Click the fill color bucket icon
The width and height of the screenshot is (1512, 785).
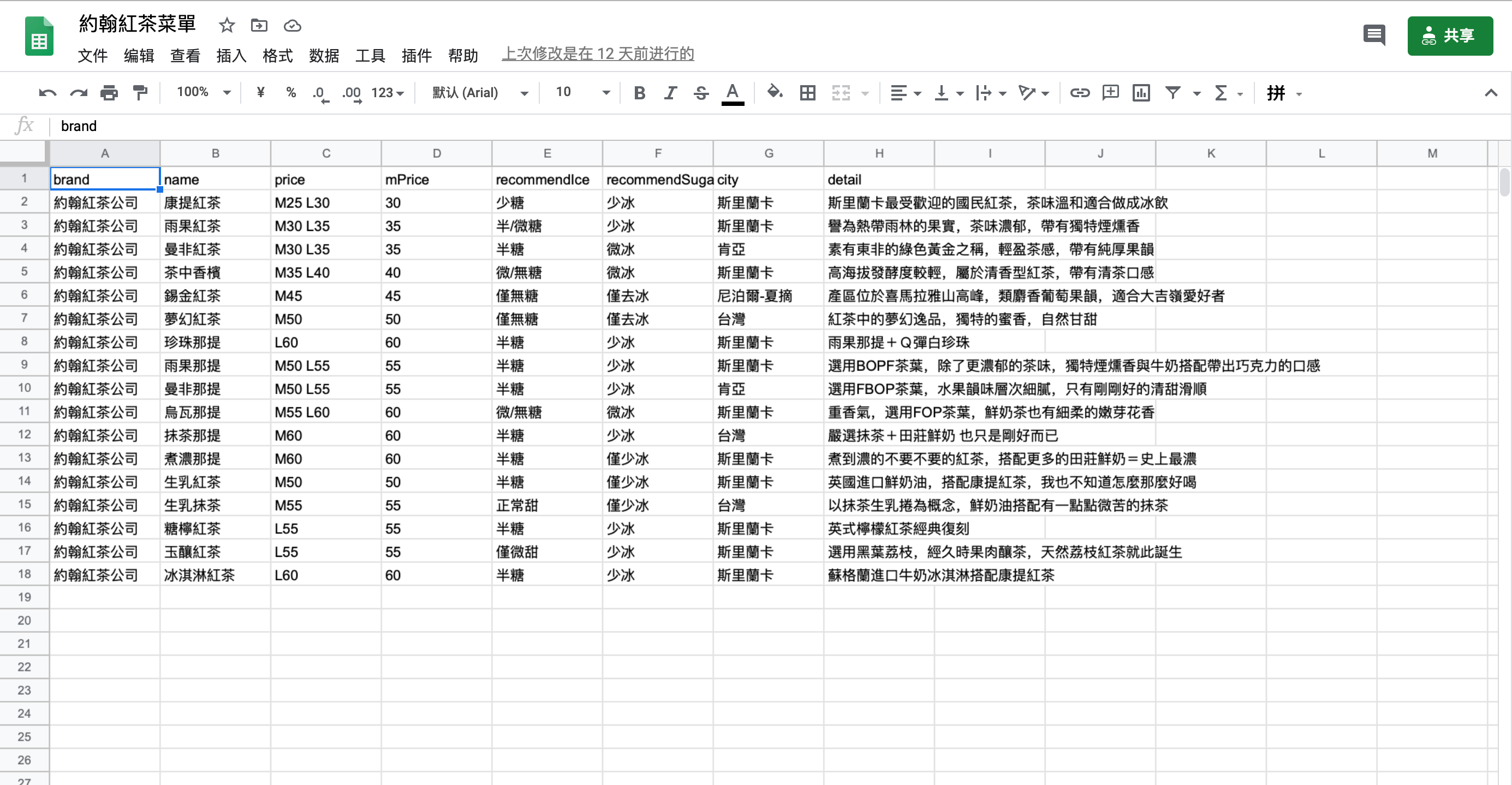(x=775, y=92)
